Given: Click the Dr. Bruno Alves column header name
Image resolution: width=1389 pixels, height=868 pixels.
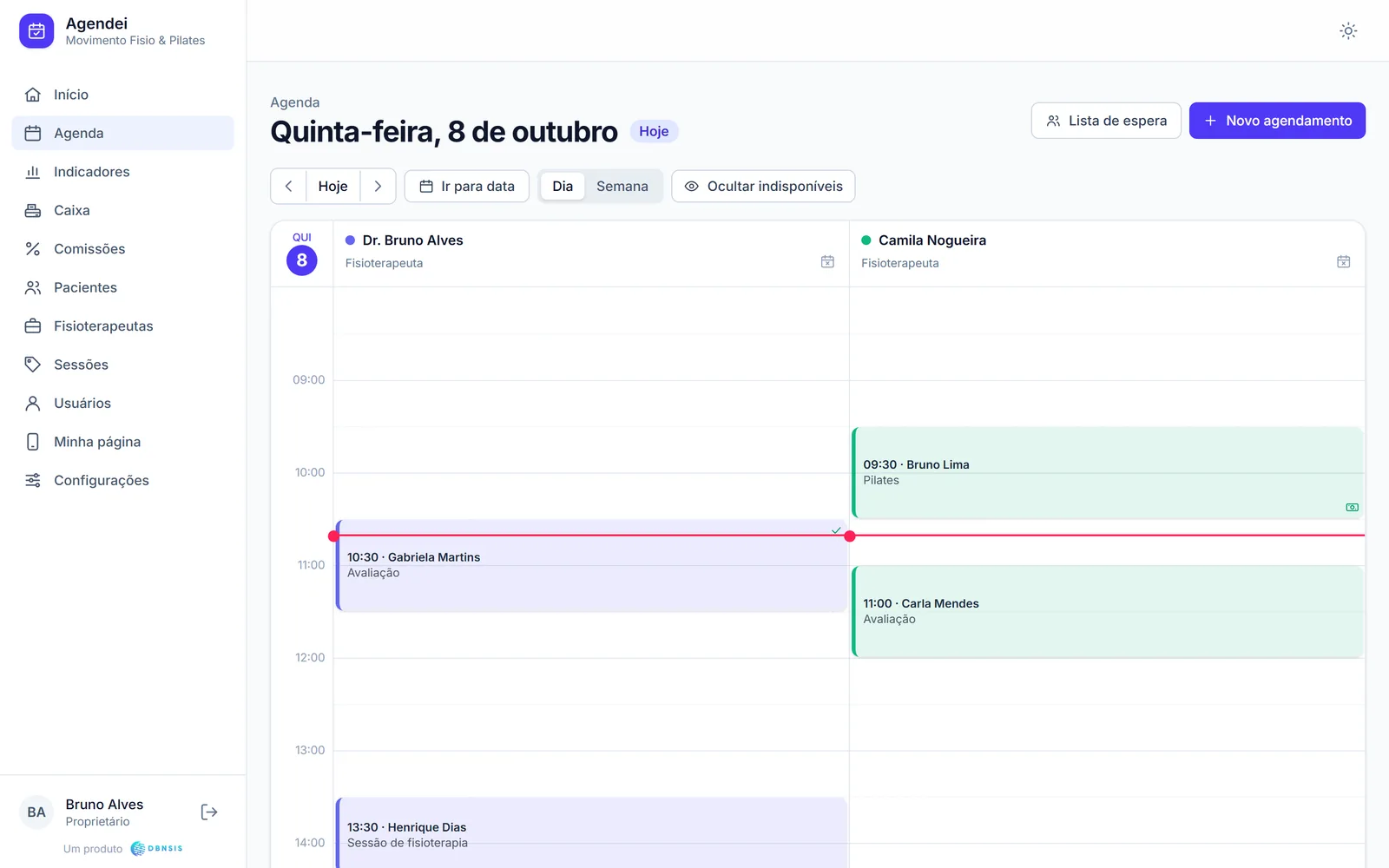Looking at the screenshot, I should pyautogui.click(x=412, y=240).
